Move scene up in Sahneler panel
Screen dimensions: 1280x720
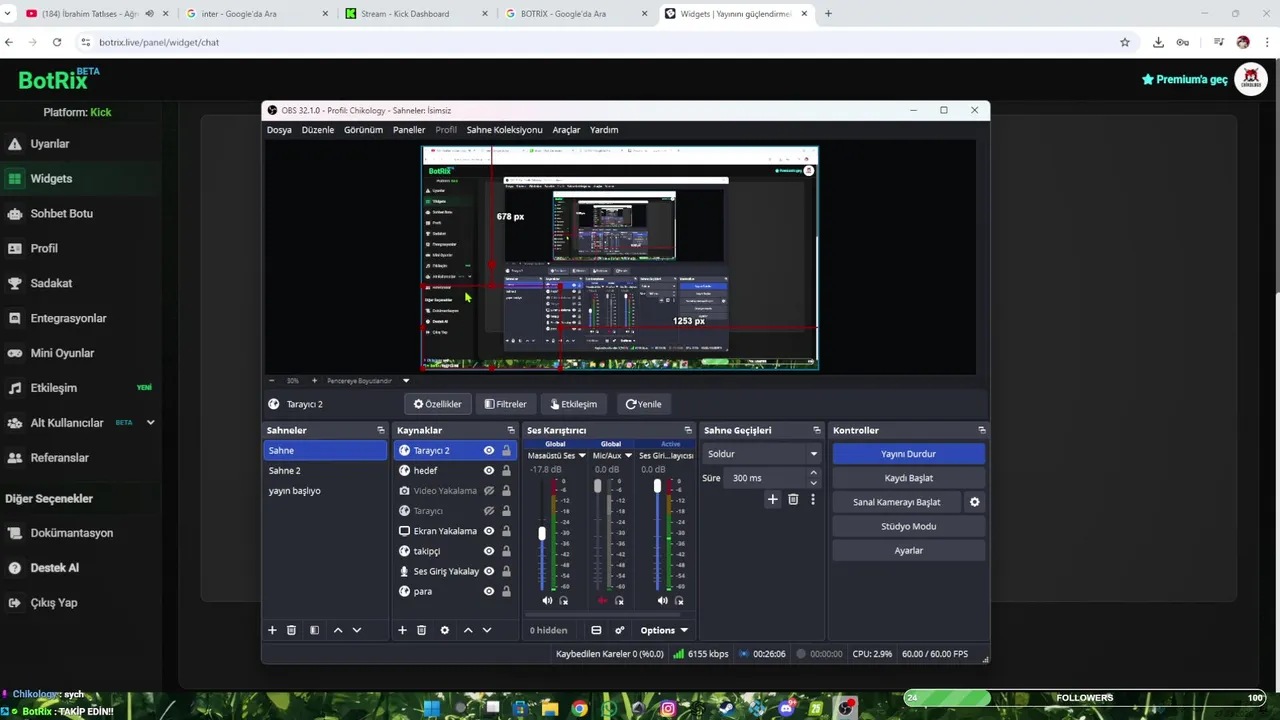pyautogui.click(x=338, y=630)
